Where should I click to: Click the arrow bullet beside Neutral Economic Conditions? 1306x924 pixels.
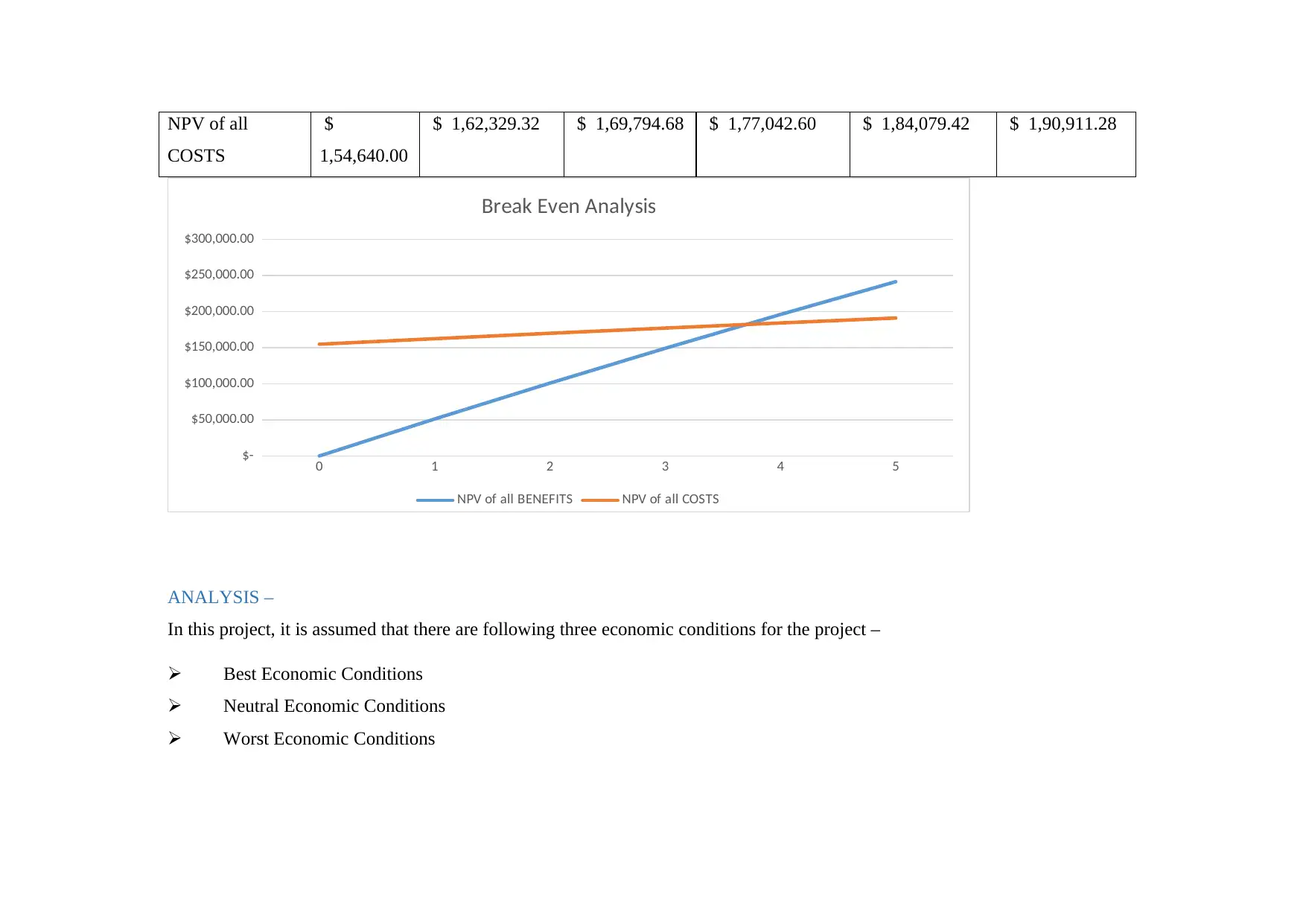[x=175, y=705]
